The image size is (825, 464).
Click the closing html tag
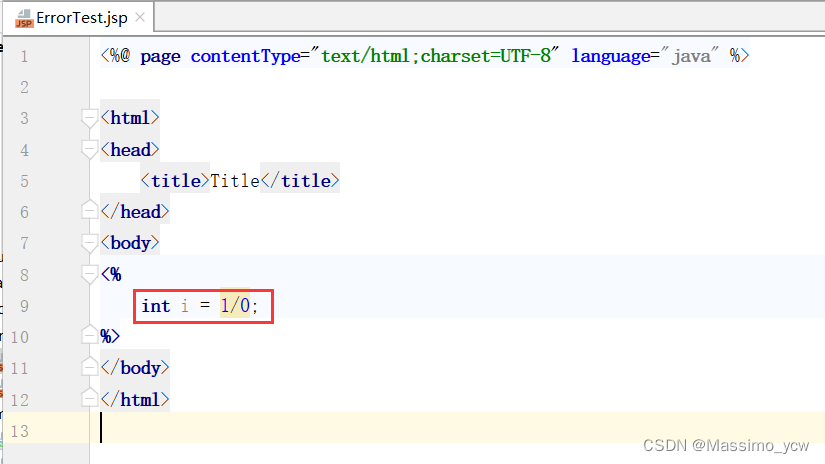(135, 399)
